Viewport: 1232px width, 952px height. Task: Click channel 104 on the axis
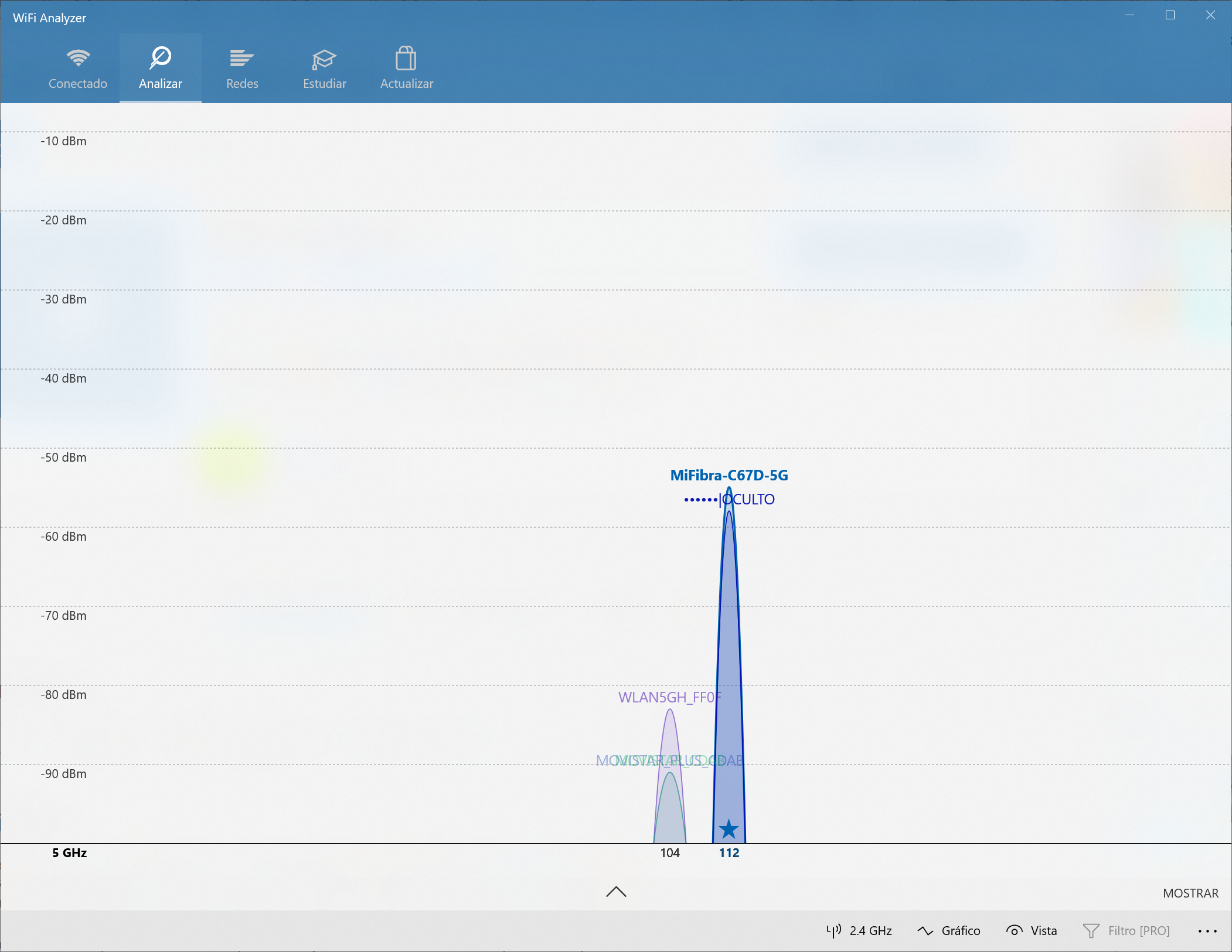pos(669,853)
